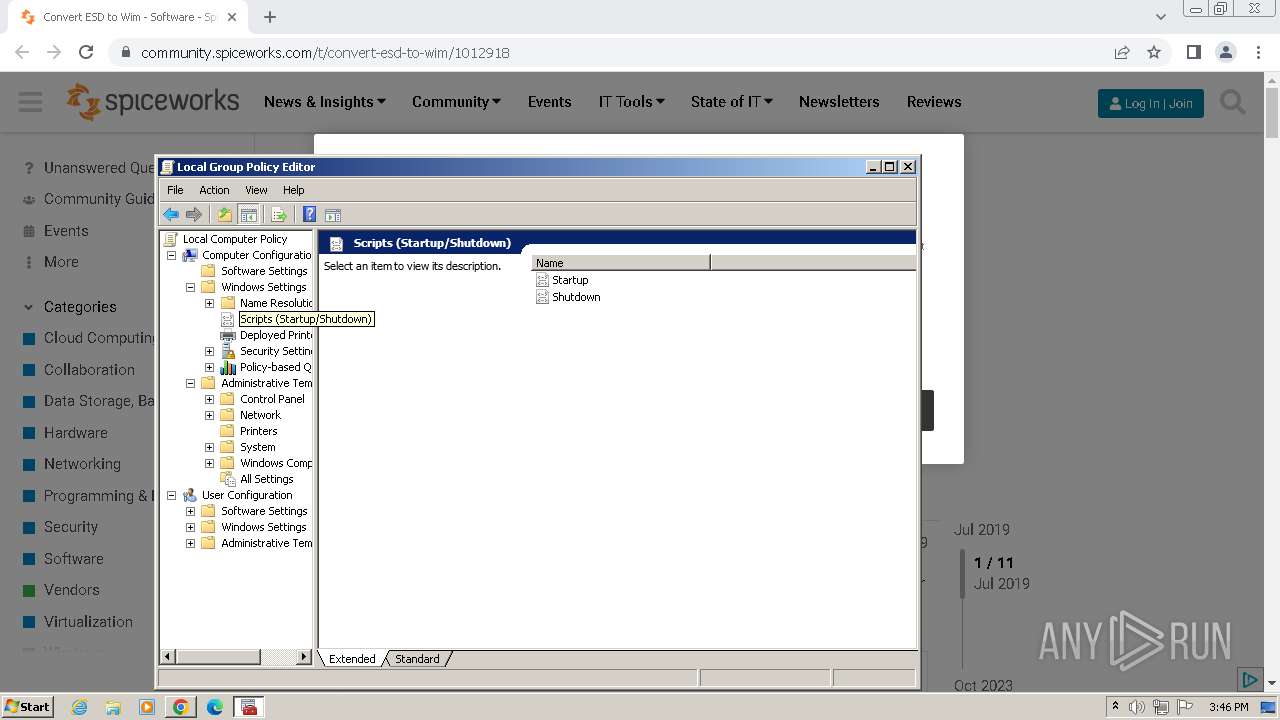This screenshot has width=1280, height=720.
Task: Switch to the Standard tab
Action: coord(417,659)
